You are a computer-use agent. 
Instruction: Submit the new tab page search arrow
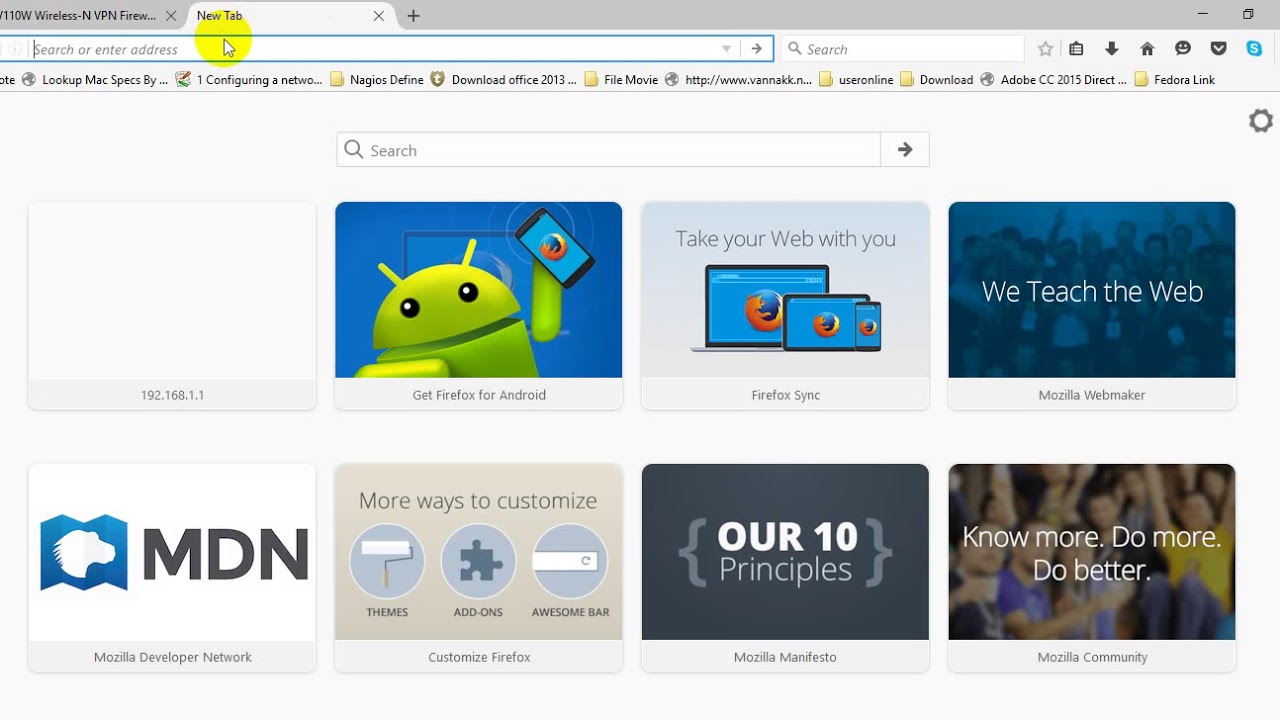905,150
